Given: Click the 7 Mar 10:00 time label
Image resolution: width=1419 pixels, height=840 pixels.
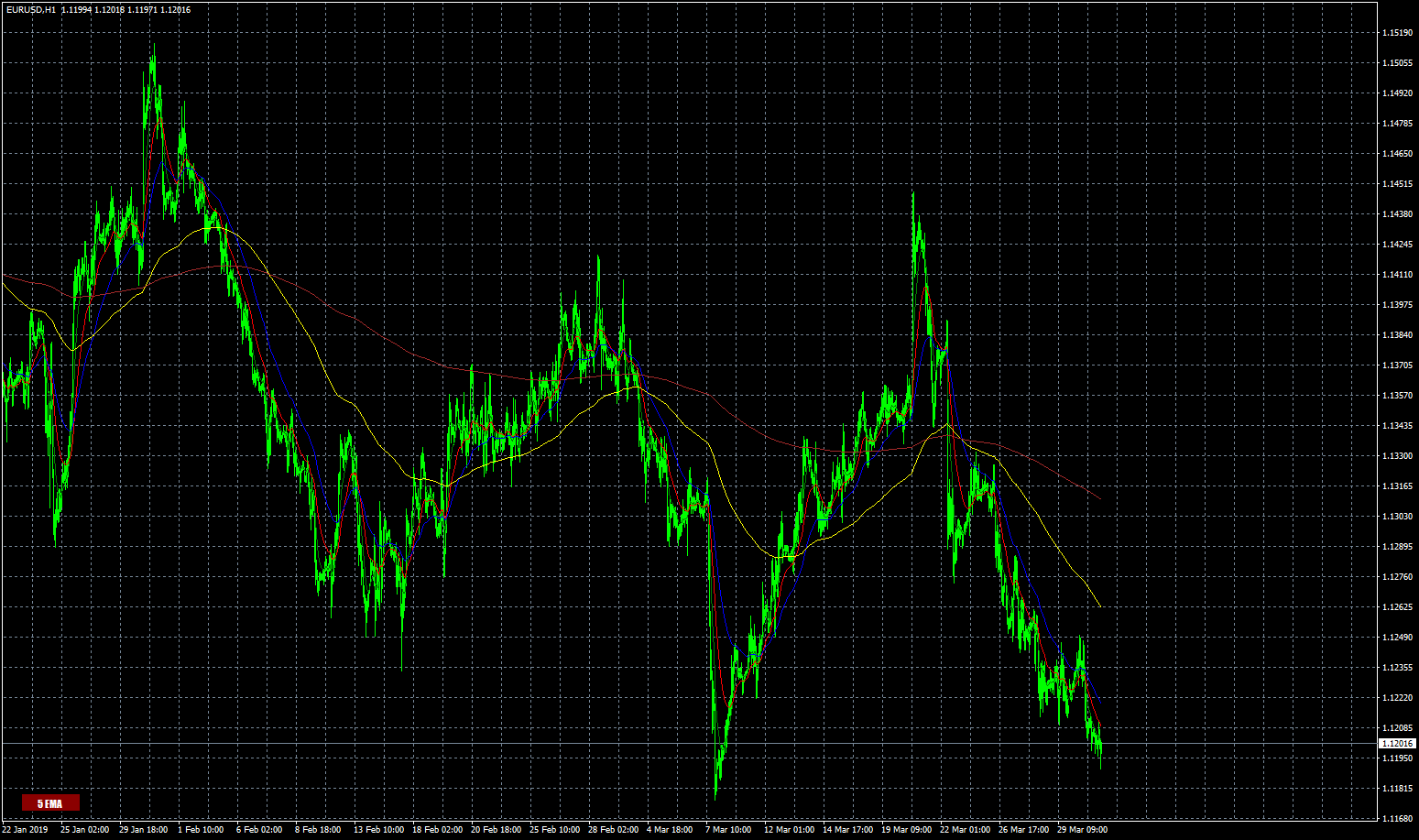Looking at the screenshot, I should [x=728, y=830].
